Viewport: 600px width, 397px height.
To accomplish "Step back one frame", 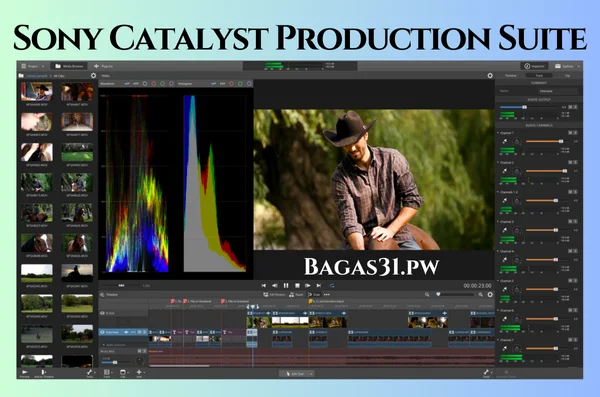I will (275, 286).
